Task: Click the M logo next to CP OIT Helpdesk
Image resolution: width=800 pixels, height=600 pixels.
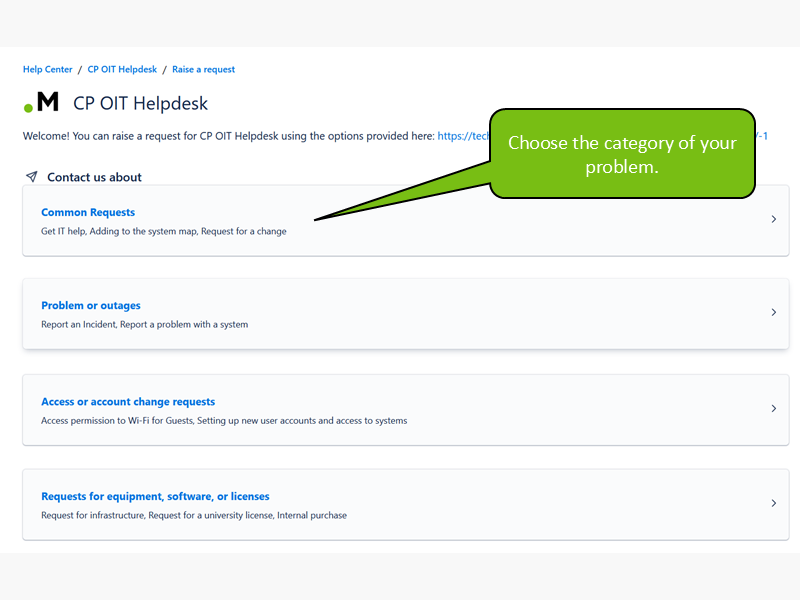Action: pos(42,102)
